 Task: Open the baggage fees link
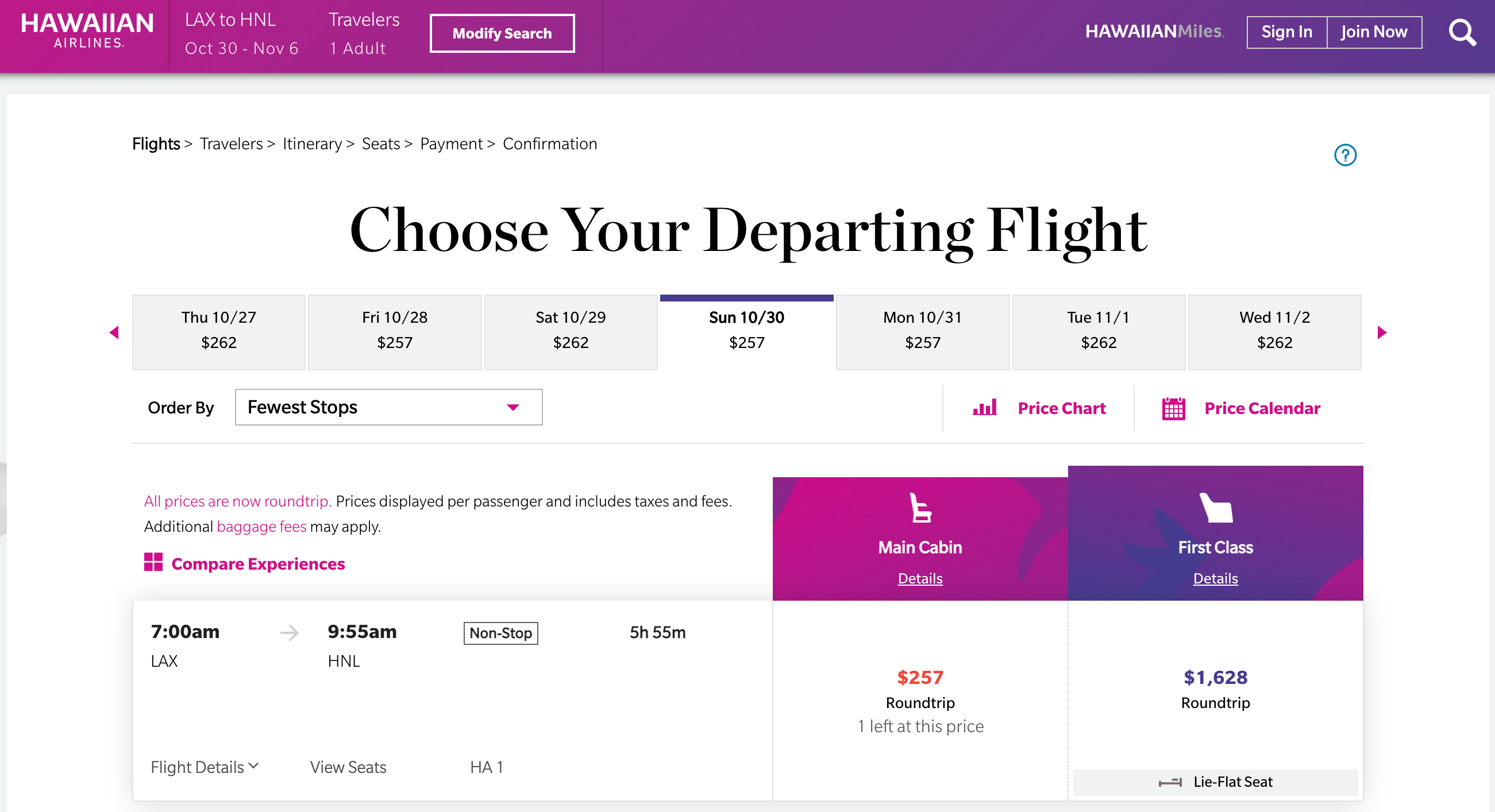[261, 527]
